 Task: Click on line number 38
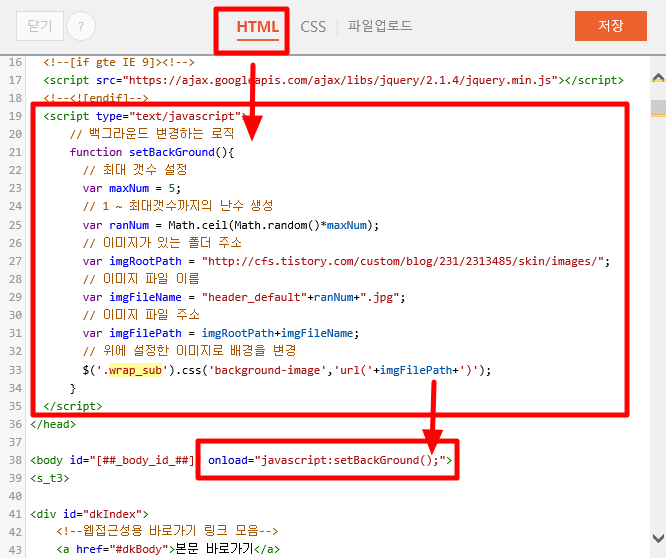click(x=15, y=460)
